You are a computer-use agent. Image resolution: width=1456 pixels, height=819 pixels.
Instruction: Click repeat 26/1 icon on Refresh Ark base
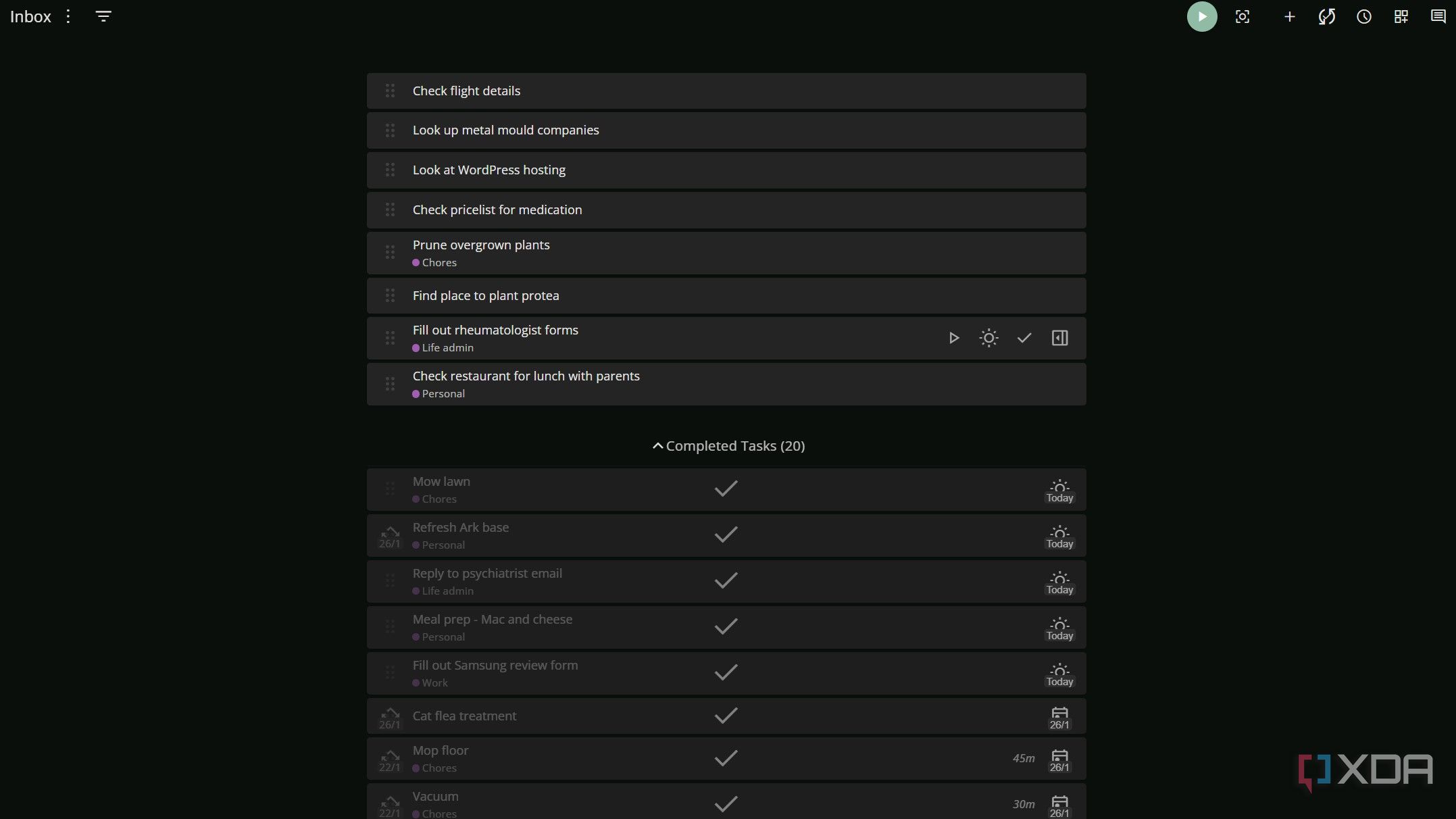pos(389,537)
